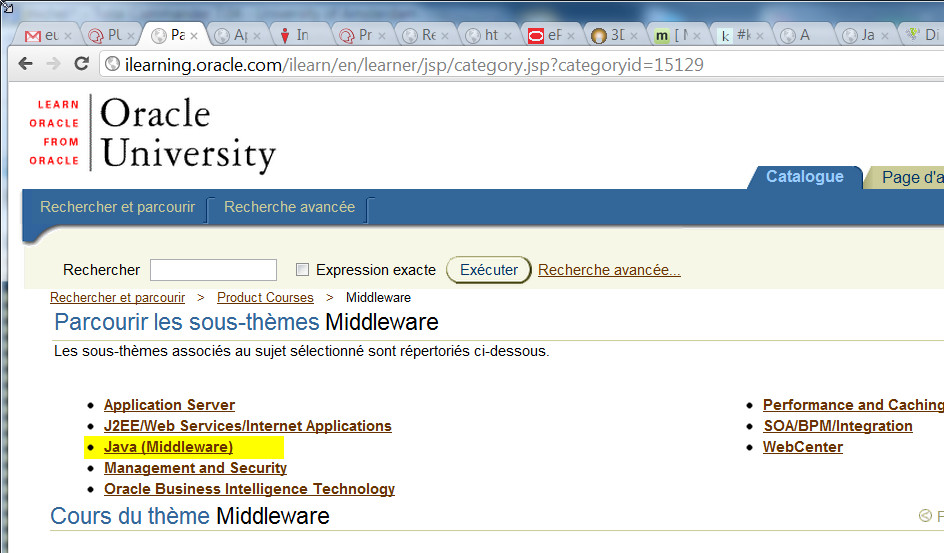
Task: Select 'Rechercher et parcourir' in blue menu
Action: (117, 207)
